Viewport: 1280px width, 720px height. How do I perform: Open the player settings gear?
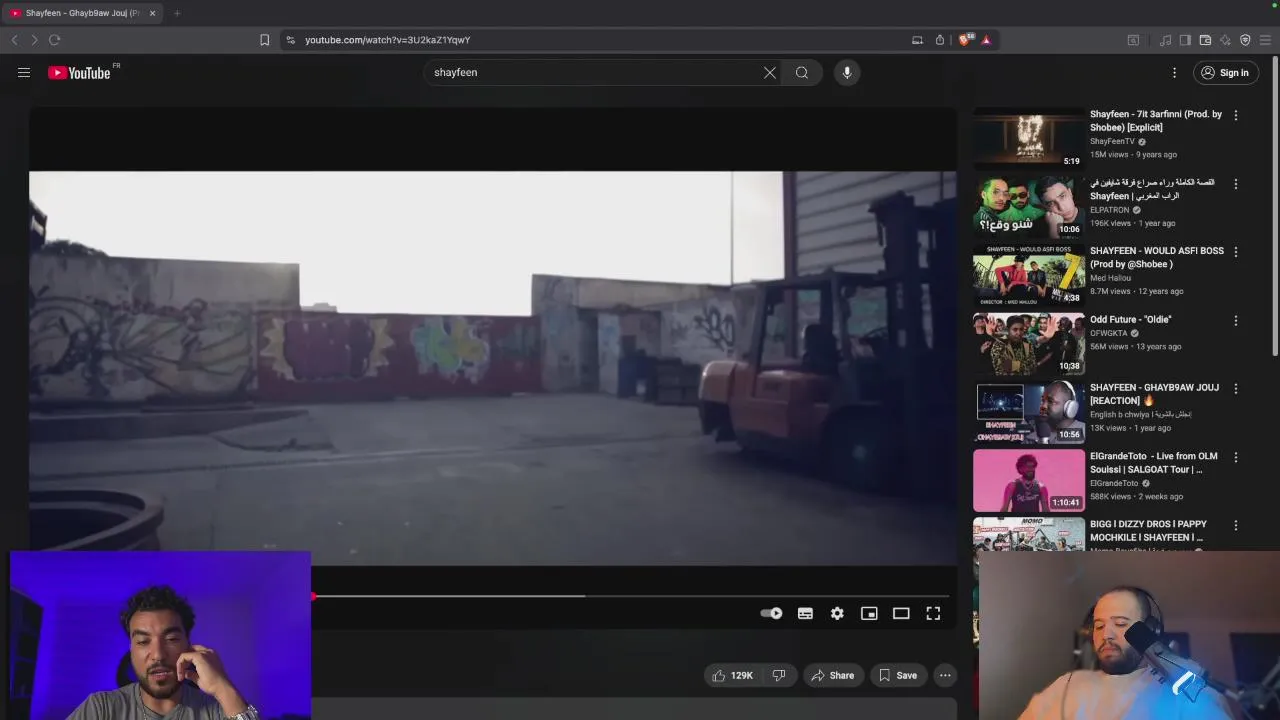pyautogui.click(x=837, y=613)
